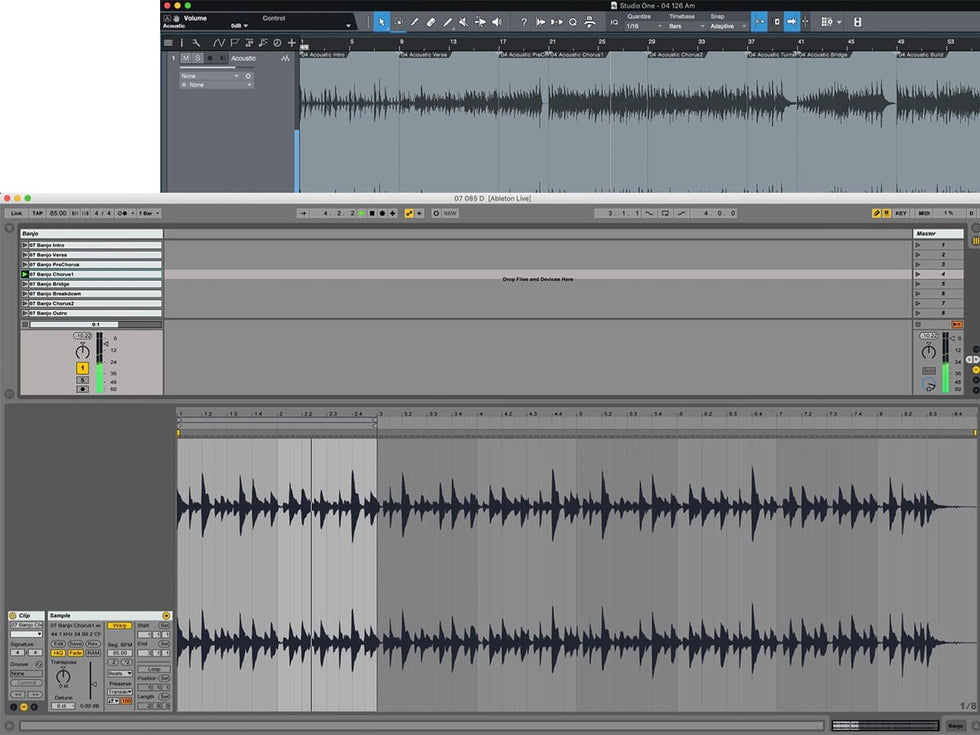The height and width of the screenshot is (735, 980).
Task: Click the Record button in Ableton transport
Action: point(382,213)
